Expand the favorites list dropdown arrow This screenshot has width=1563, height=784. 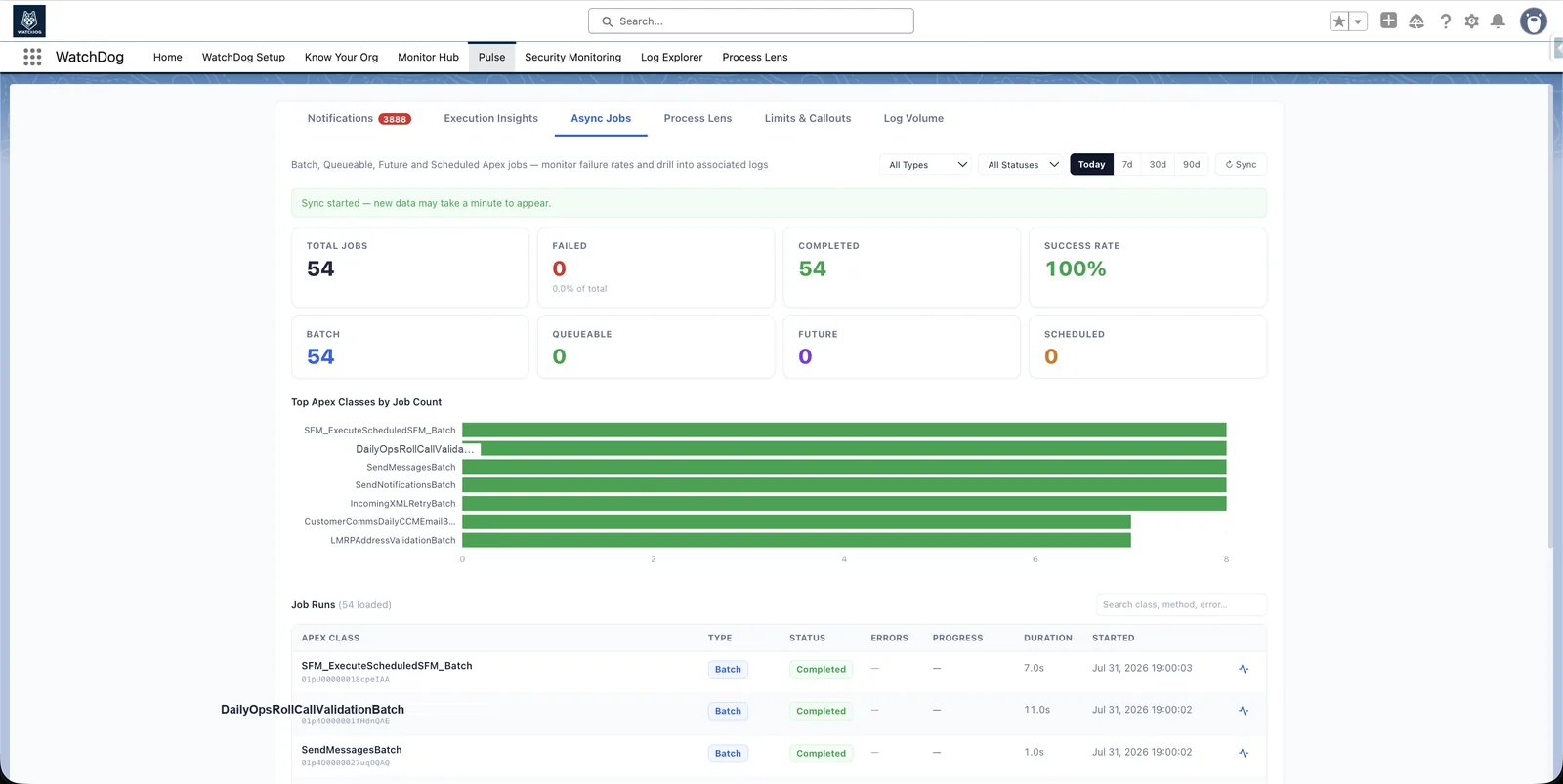pos(1358,21)
